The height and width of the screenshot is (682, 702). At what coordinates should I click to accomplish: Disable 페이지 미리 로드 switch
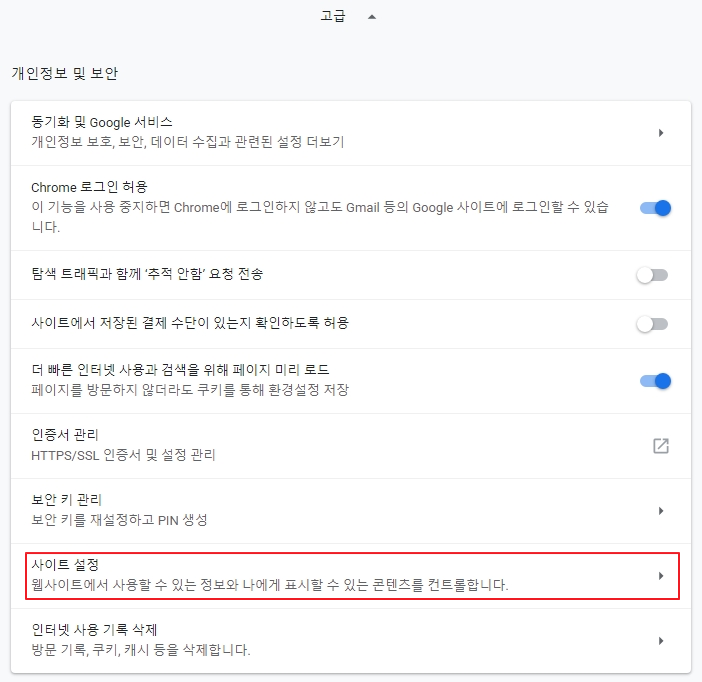click(655, 381)
